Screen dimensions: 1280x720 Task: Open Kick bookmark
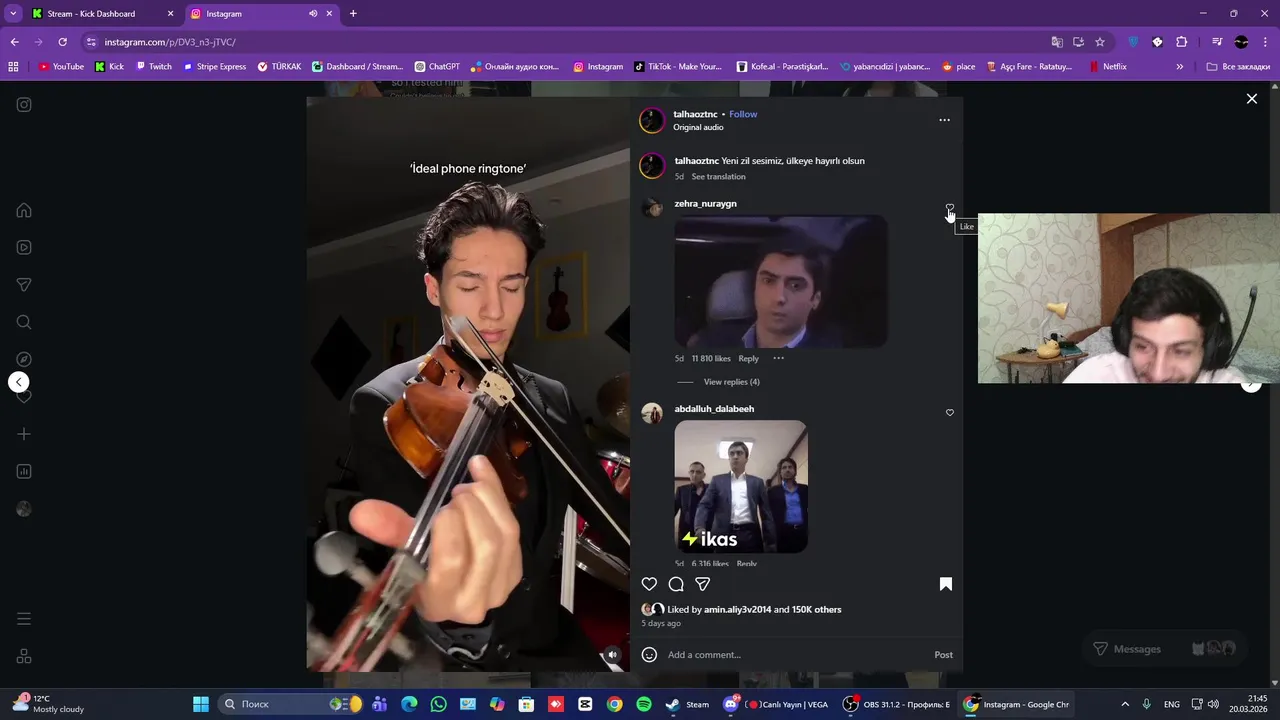tap(109, 67)
